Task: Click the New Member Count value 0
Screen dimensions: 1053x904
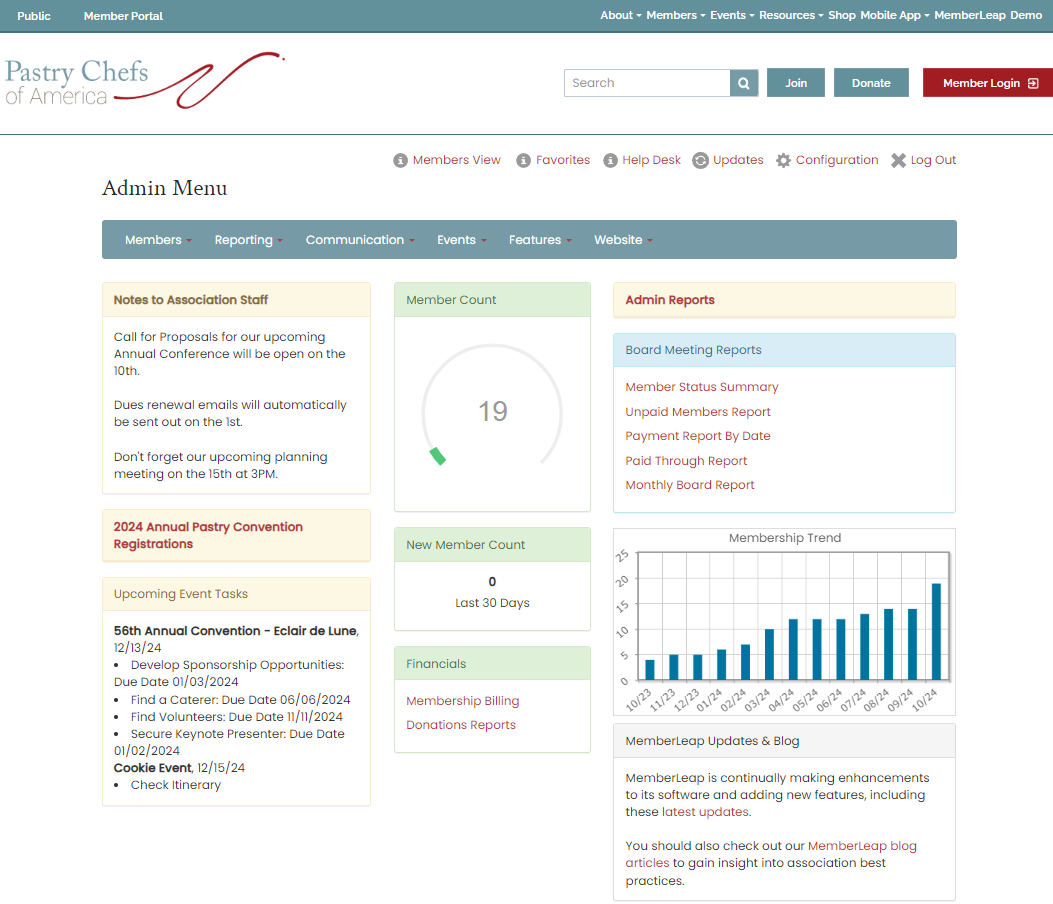Action: click(x=492, y=582)
